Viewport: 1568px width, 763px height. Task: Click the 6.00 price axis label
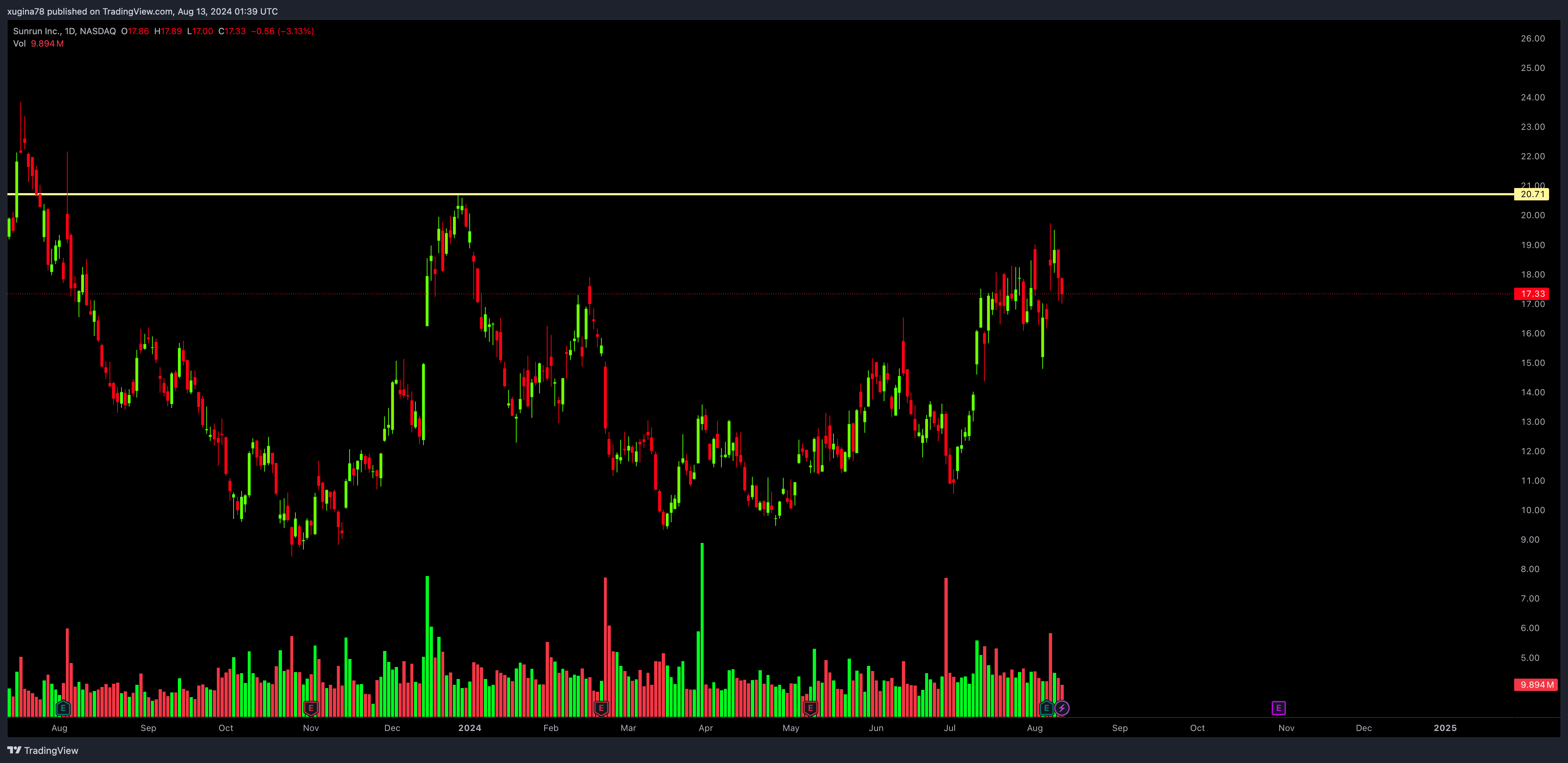[x=1530, y=628]
